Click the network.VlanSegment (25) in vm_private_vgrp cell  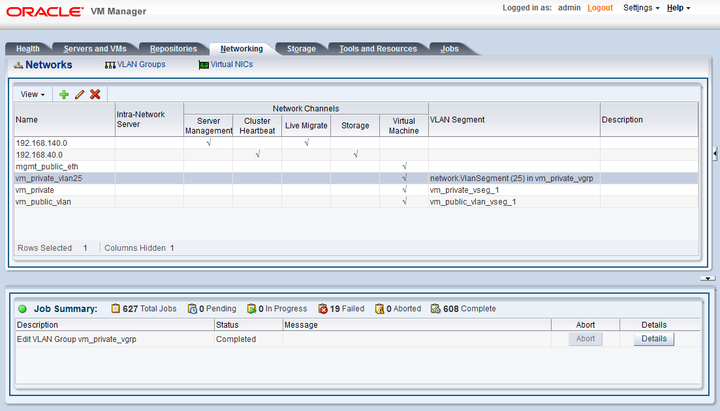[x=512, y=178]
